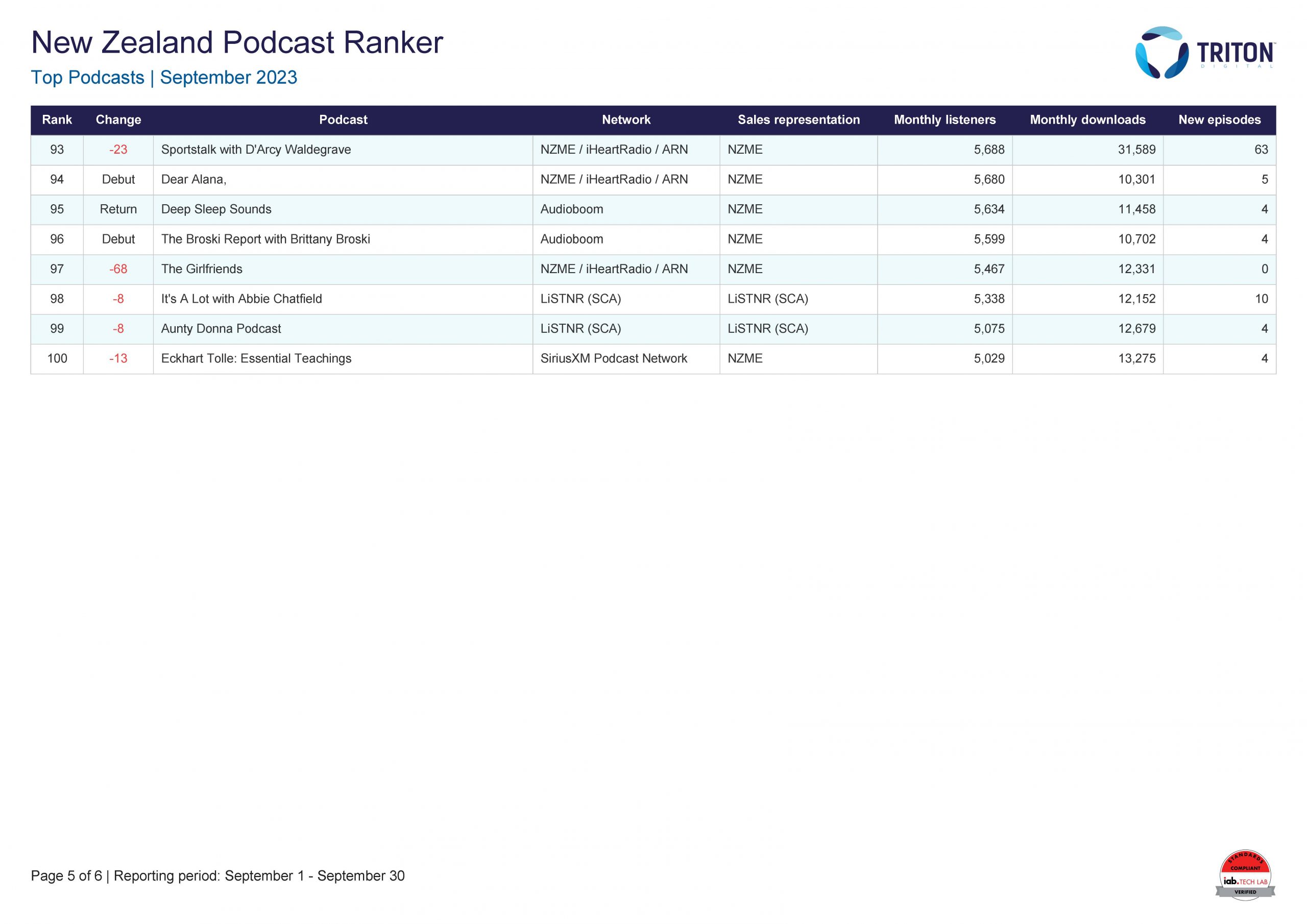Click Eckhart Tolle: Essential Teachings name
Screen dimensions: 1307x924
(256, 358)
